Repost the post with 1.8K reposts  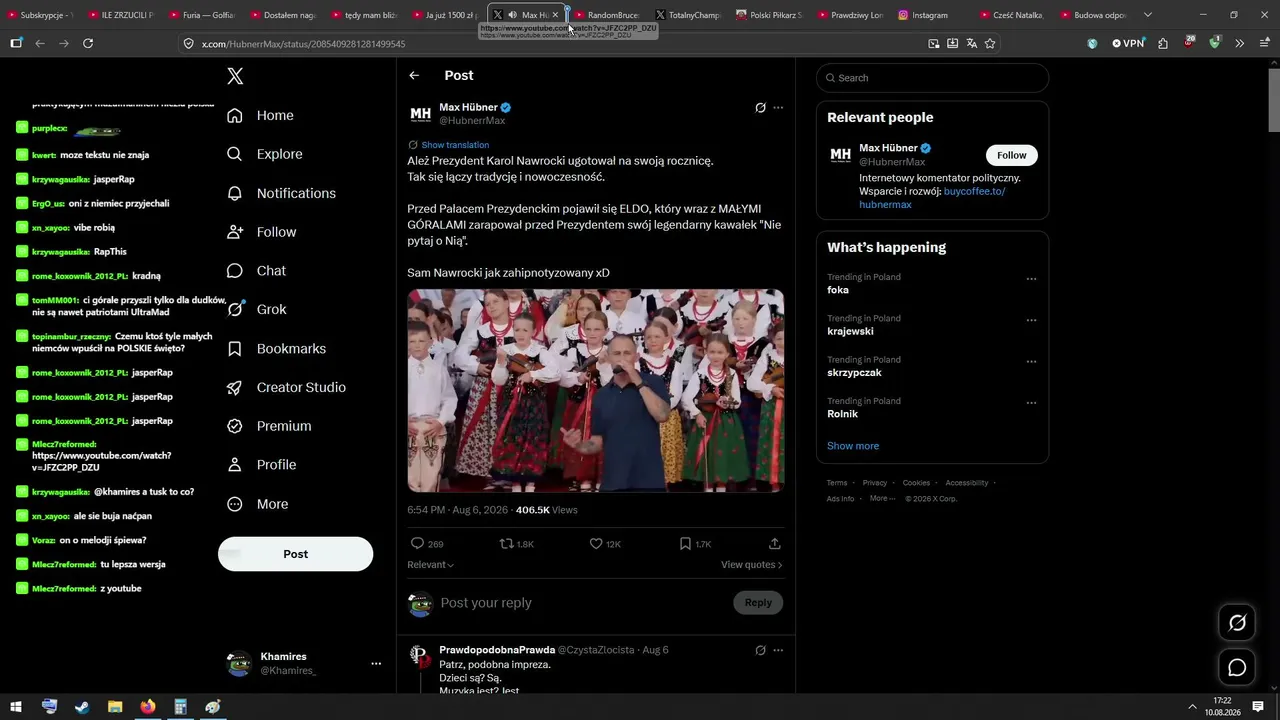pyautogui.click(x=506, y=544)
